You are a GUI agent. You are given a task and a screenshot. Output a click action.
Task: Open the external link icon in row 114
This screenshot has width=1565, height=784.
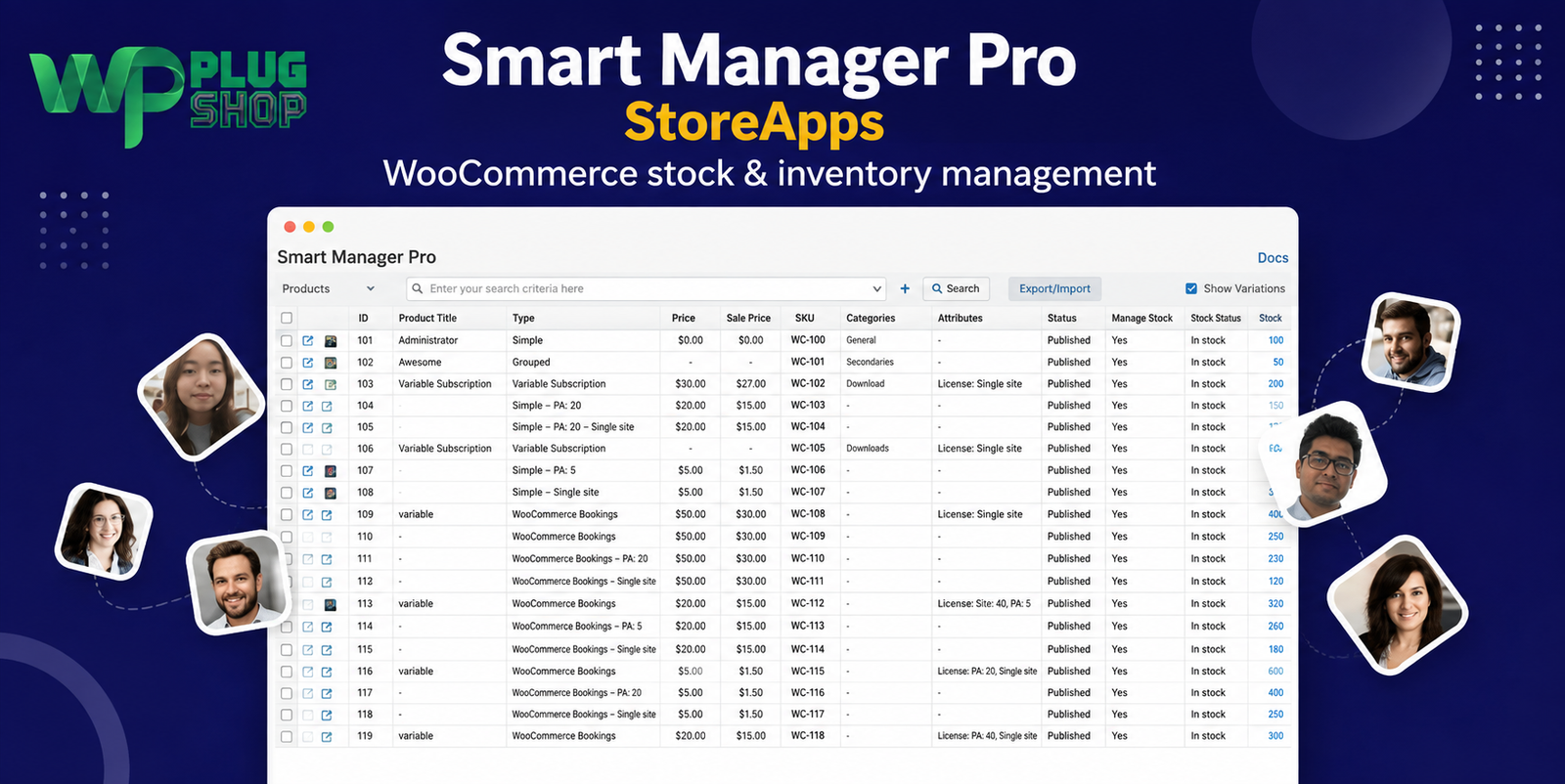[x=327, y=627]
